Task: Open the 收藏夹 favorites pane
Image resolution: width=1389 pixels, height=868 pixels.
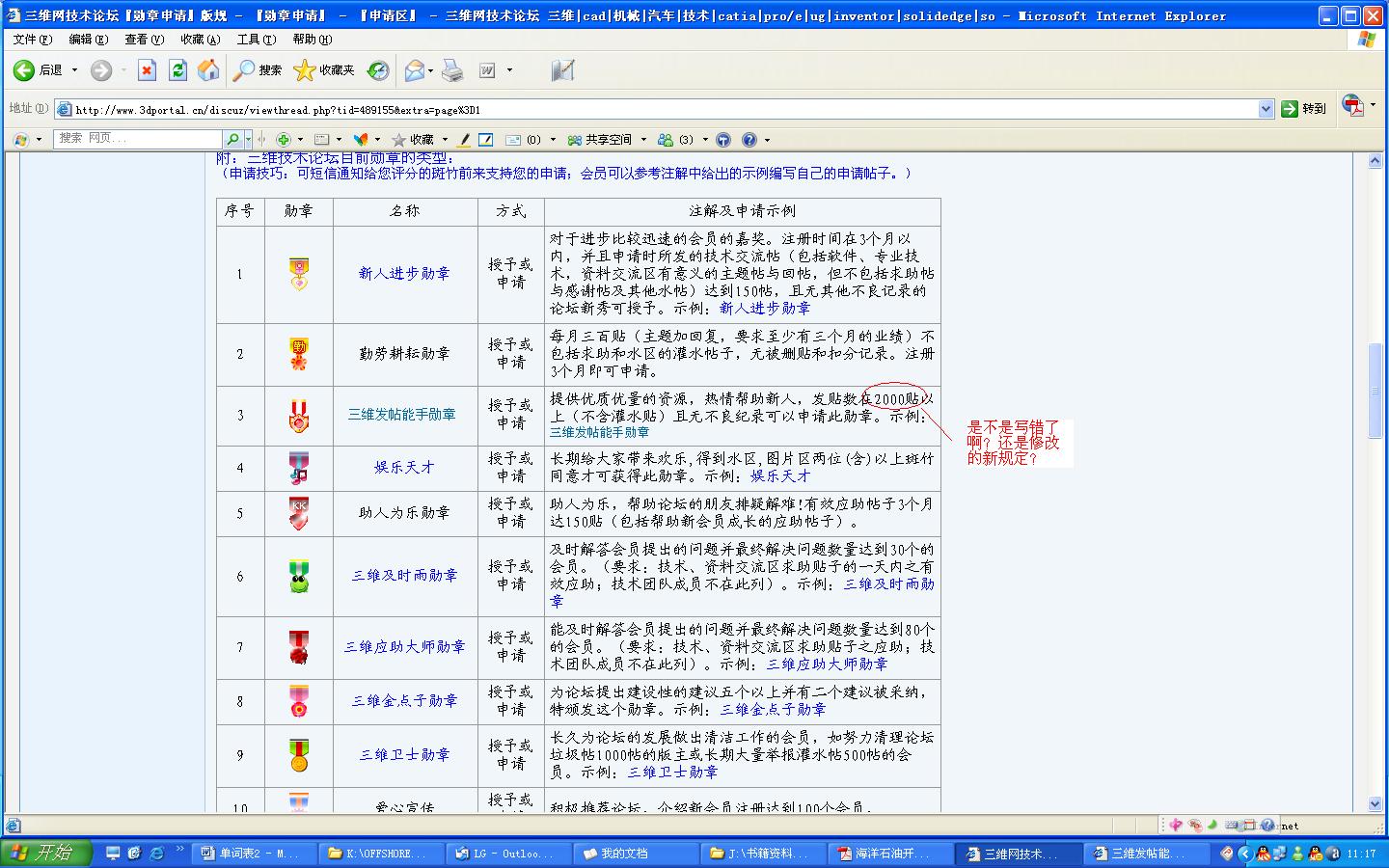Action: (324, 70)
